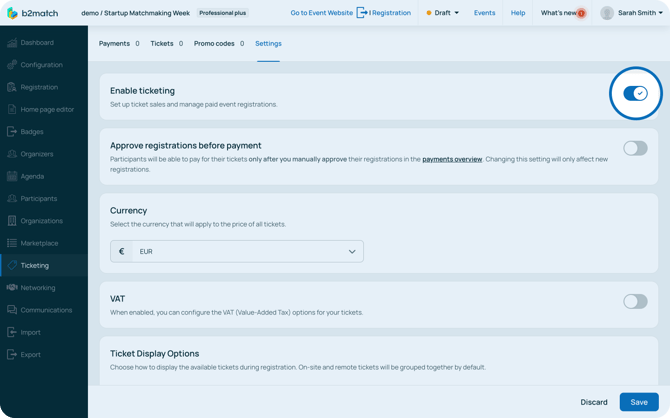This screenshot has width=670, height=418.
Task: Follow the payments overview link
Action: [x=452, y=159]
